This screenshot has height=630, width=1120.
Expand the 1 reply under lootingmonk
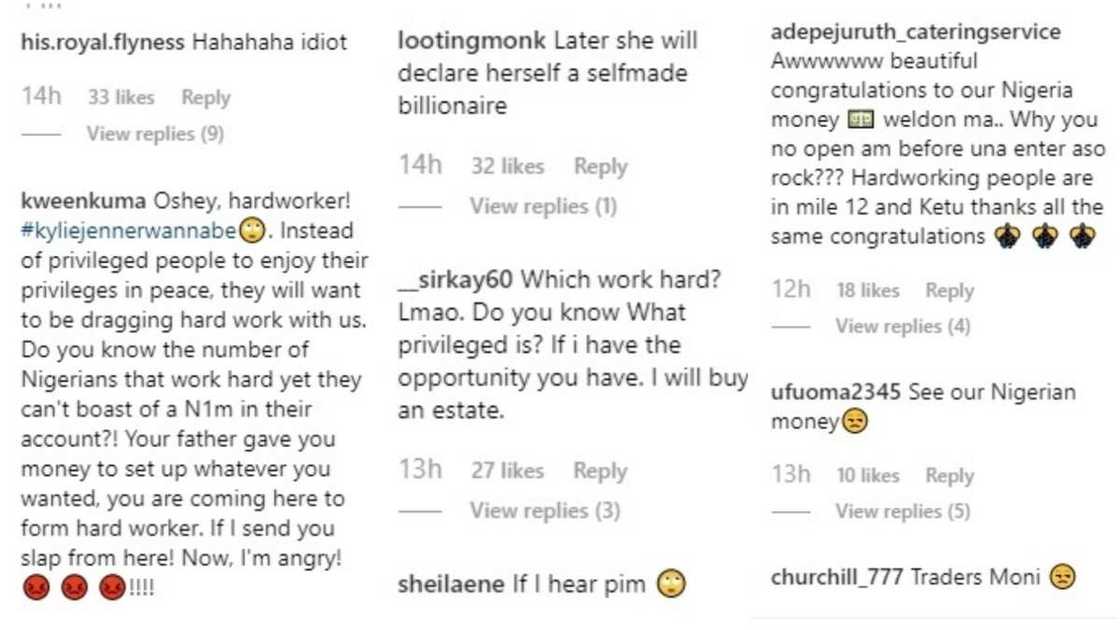pyautogui.click(x=543, y=207)
